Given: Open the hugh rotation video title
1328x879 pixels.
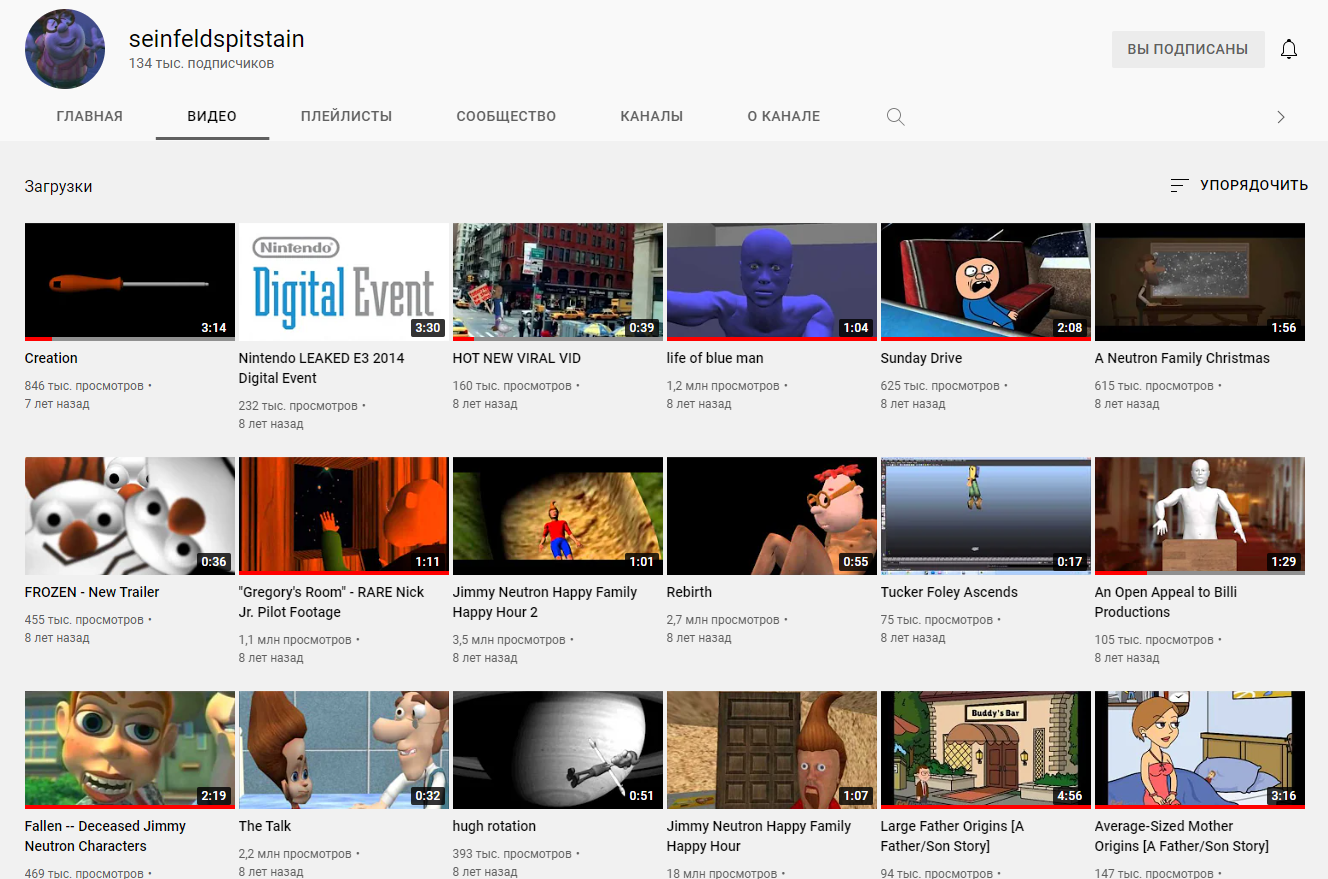Looking at the screenshot, I should pos(494,826).
